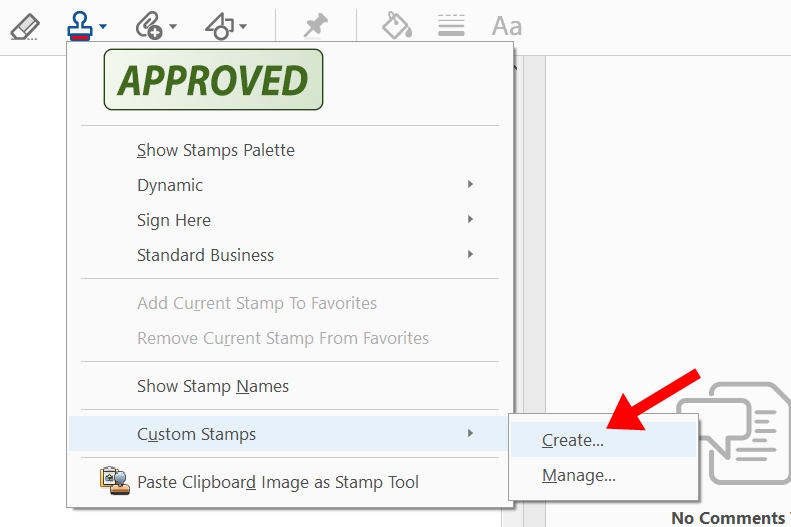The width and height of the screenshot is (791, 527).
Task: Select the Eraser tool in toolbar
Action: point(25,26)
